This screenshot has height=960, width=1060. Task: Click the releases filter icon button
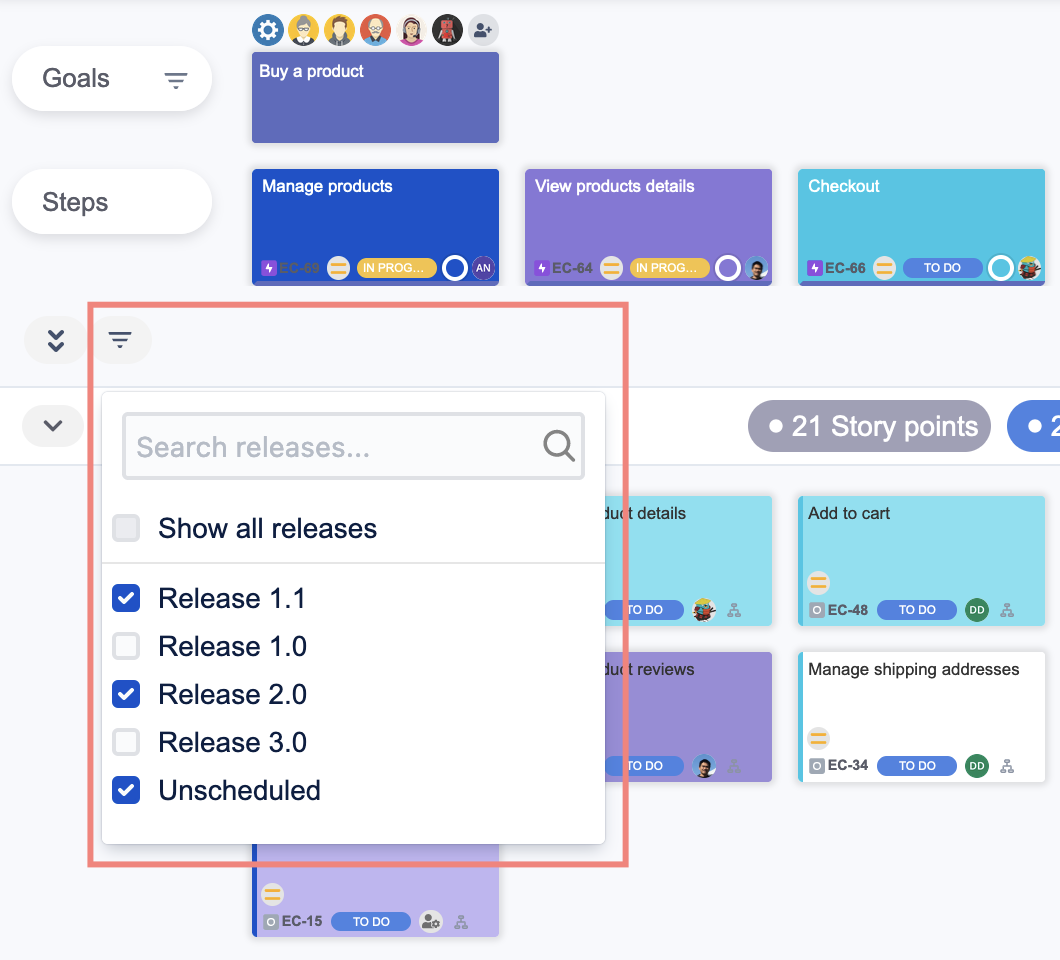[121, 340]
